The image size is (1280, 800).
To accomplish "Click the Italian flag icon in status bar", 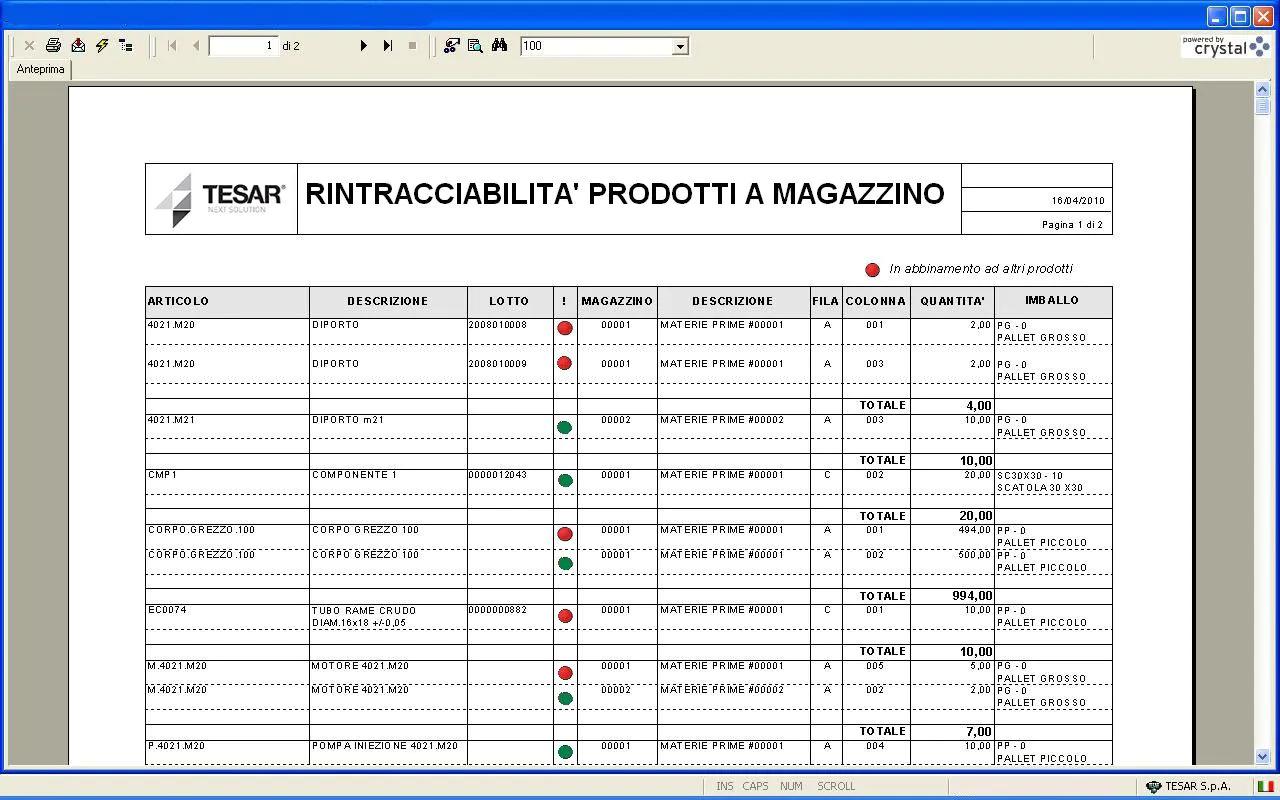I will 1265,786.
